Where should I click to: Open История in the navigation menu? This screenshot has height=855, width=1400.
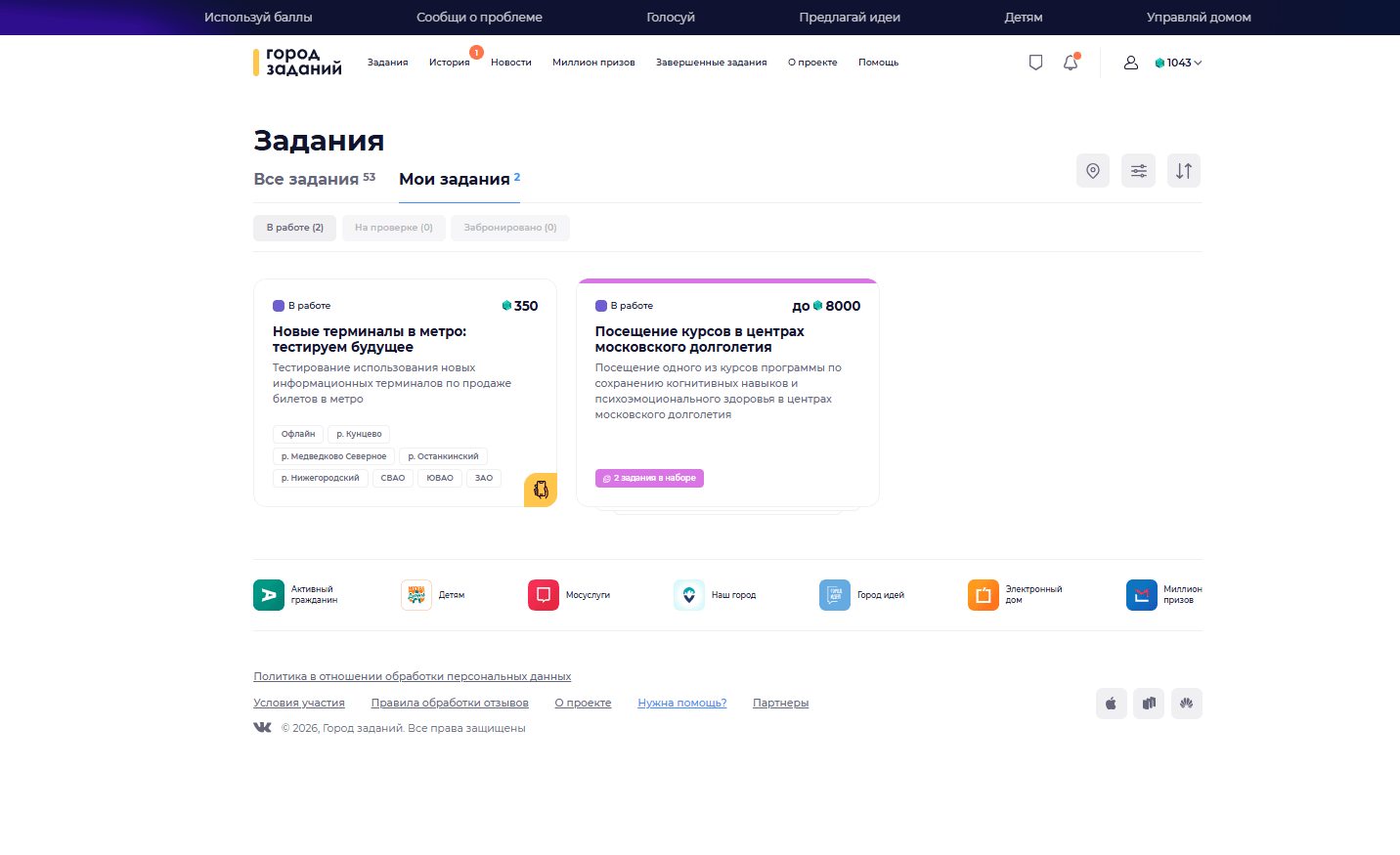pyautogui.click(x=450, y=63)
